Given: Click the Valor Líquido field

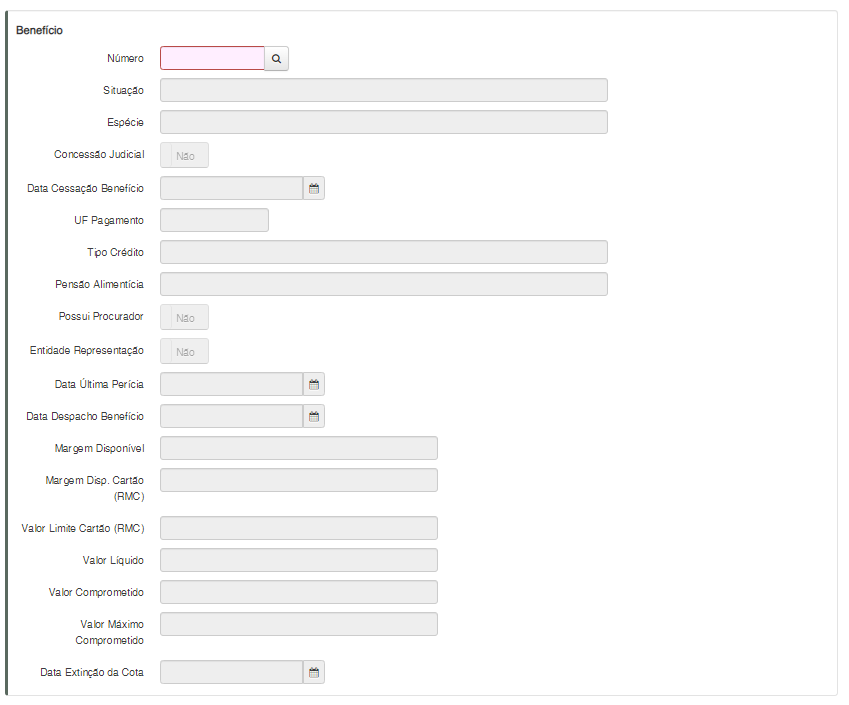Looking at the screenshot, I should [298, 560].
